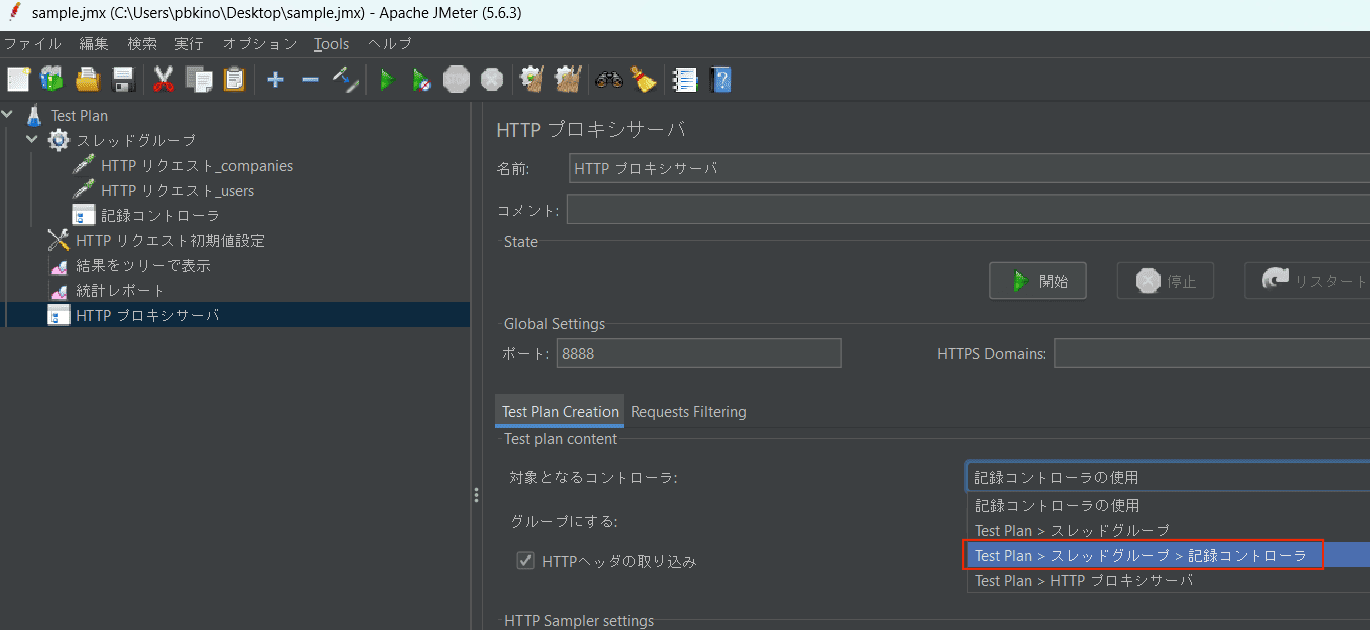Switch to the Requests Filtering tab
Image resolution: width=1370 pixels, height=630 pixels.
coord(689,411)
